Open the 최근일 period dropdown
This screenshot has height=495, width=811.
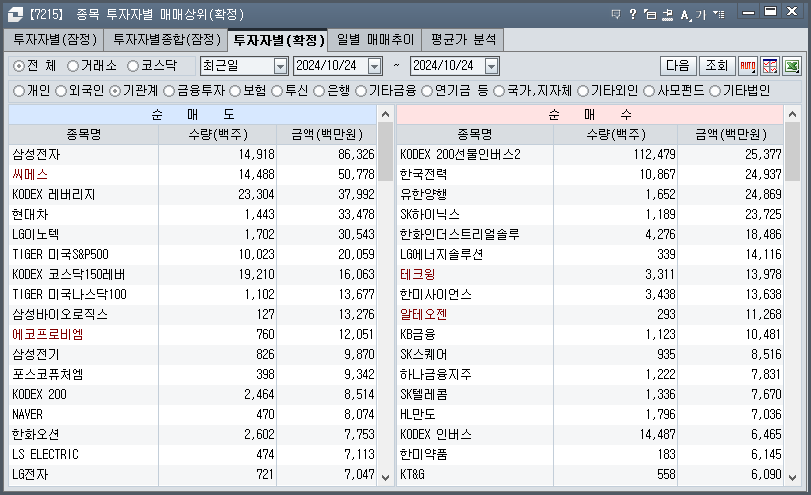click(x=280, y=66)
